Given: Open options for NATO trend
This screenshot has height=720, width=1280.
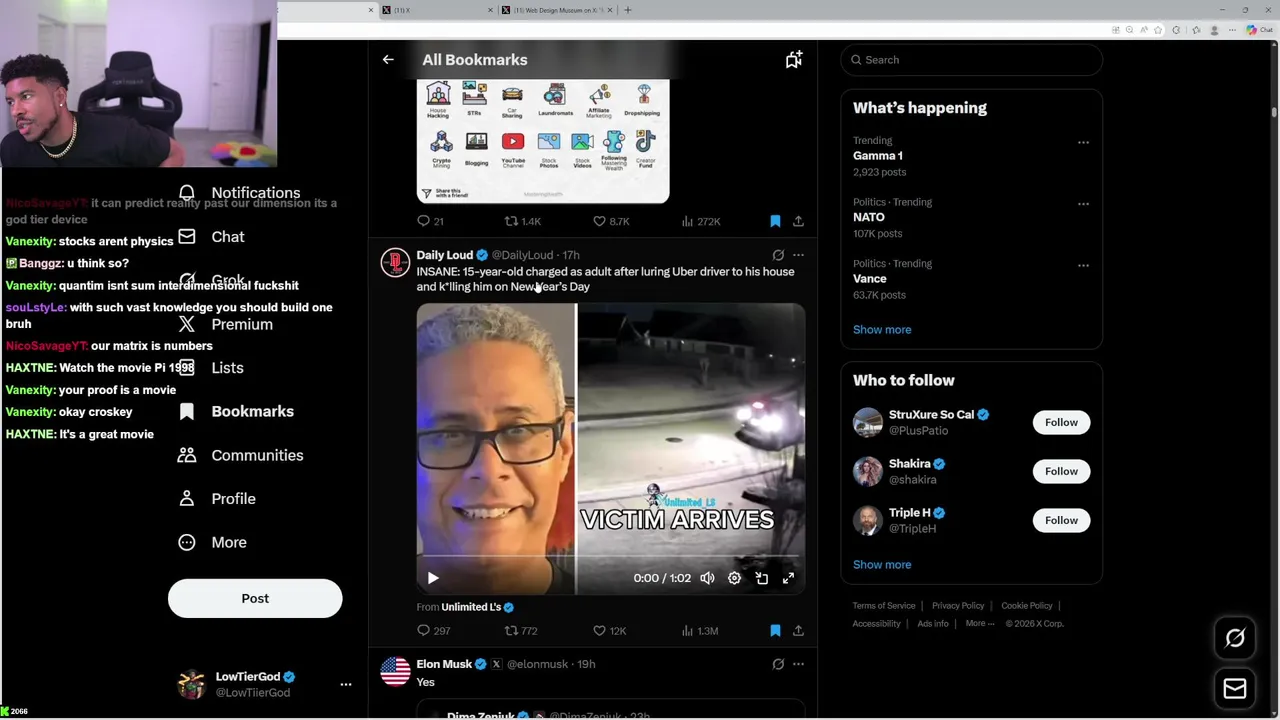Looking at the screenshot, I should pyautogui.click(x=1083, y=203).
